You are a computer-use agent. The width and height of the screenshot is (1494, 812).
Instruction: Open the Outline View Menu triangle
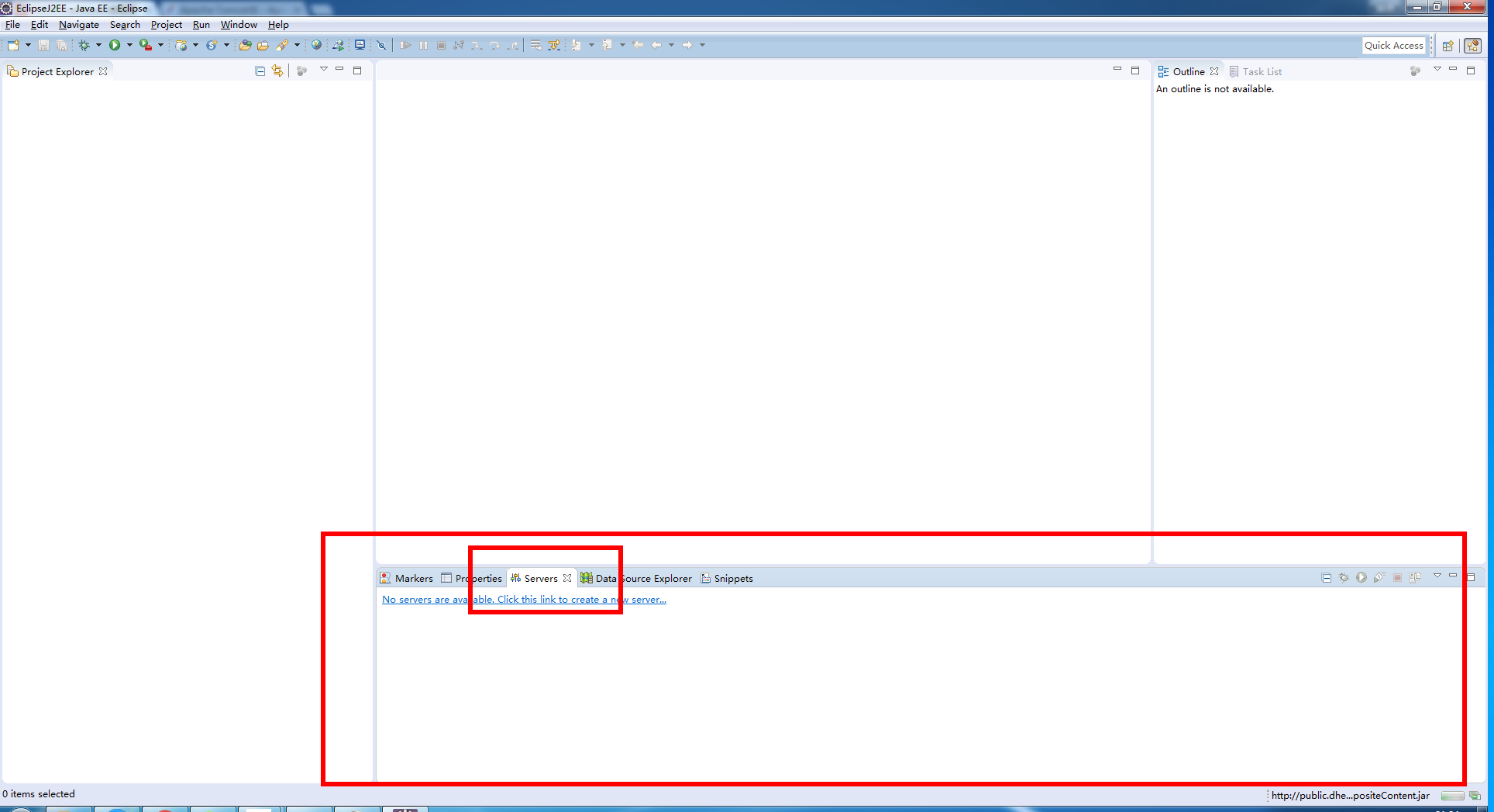click(1437, 70)
